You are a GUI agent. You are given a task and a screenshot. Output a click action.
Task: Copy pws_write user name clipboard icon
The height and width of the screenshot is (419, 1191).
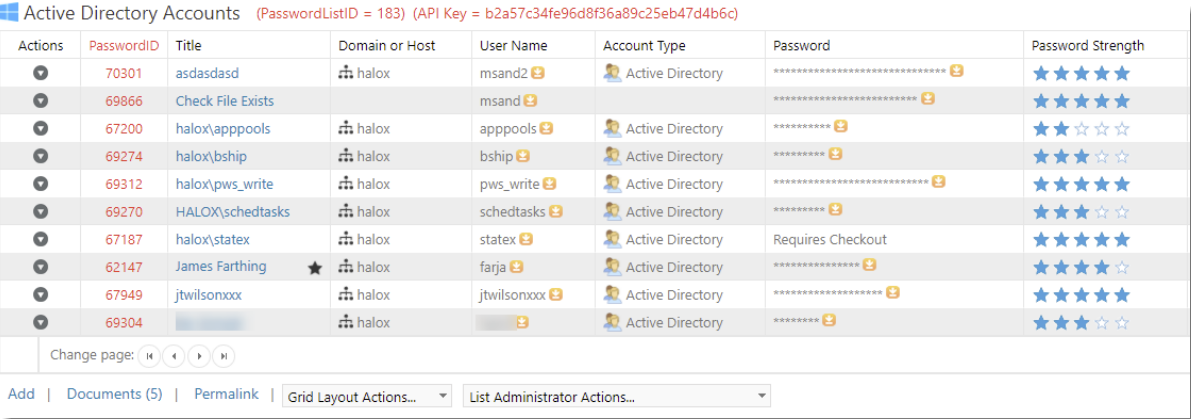tap(550, 183)
